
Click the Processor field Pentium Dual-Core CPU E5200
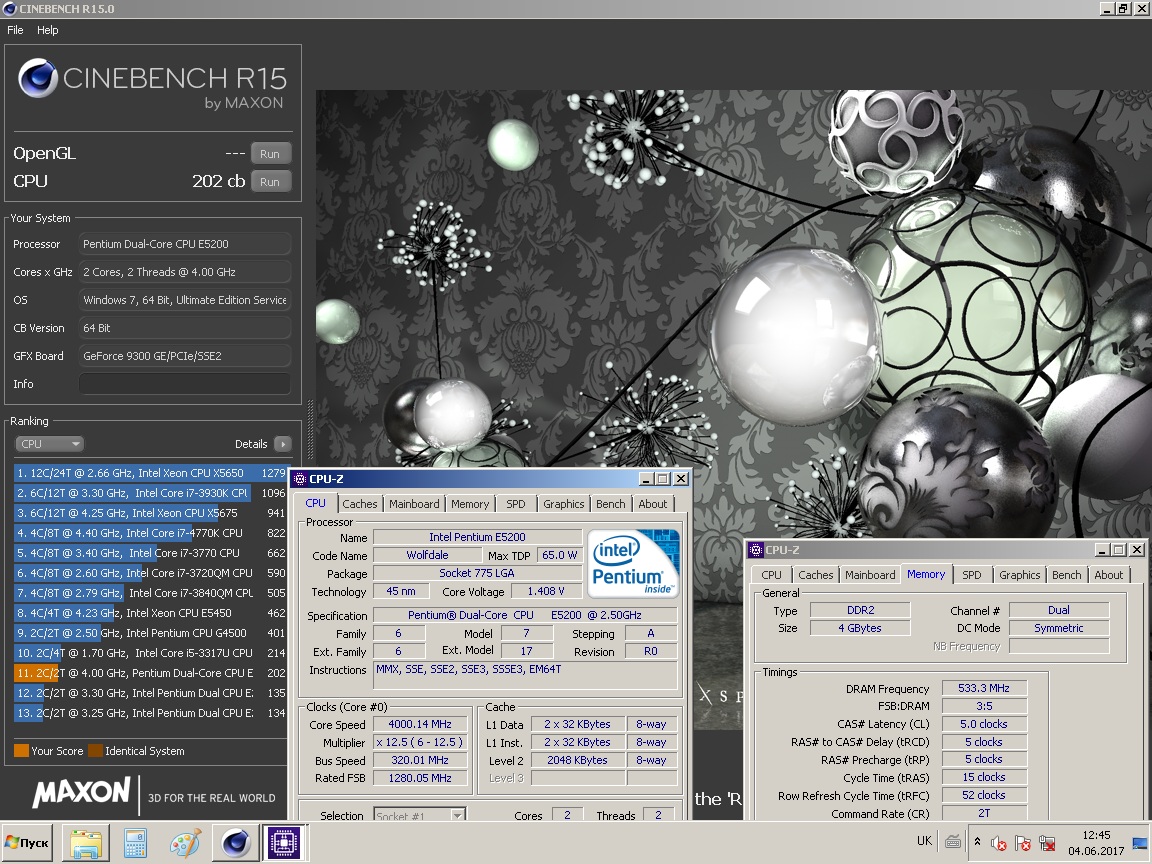184,244
